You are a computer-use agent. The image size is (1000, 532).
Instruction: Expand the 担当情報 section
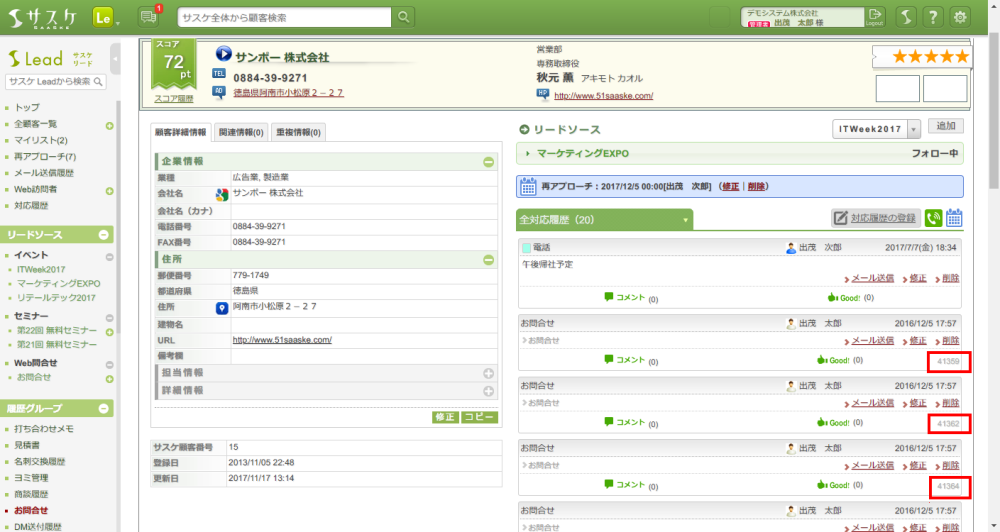[x=488, y=373]
